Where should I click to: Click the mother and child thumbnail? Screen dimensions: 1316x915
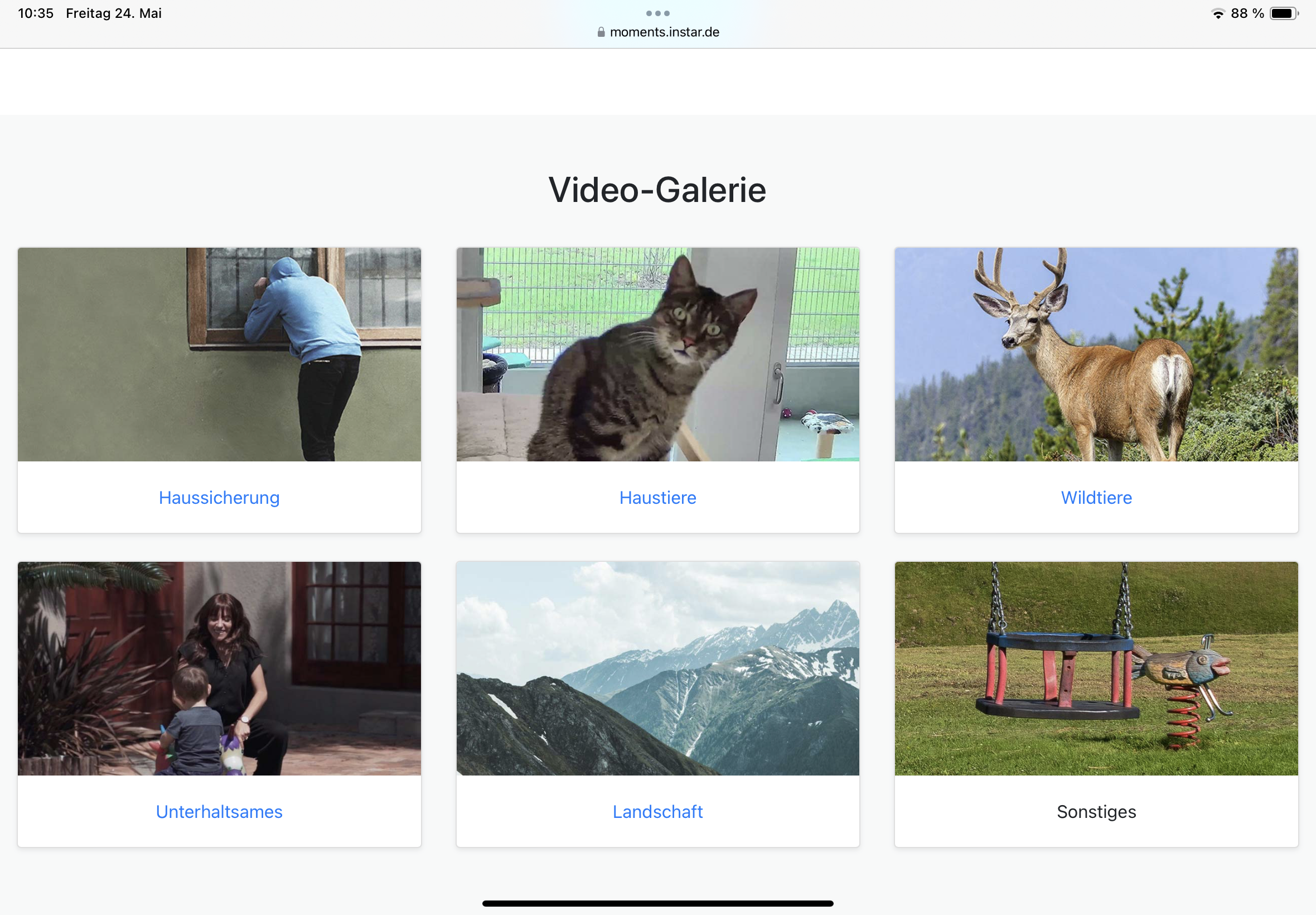pos(219,668)
